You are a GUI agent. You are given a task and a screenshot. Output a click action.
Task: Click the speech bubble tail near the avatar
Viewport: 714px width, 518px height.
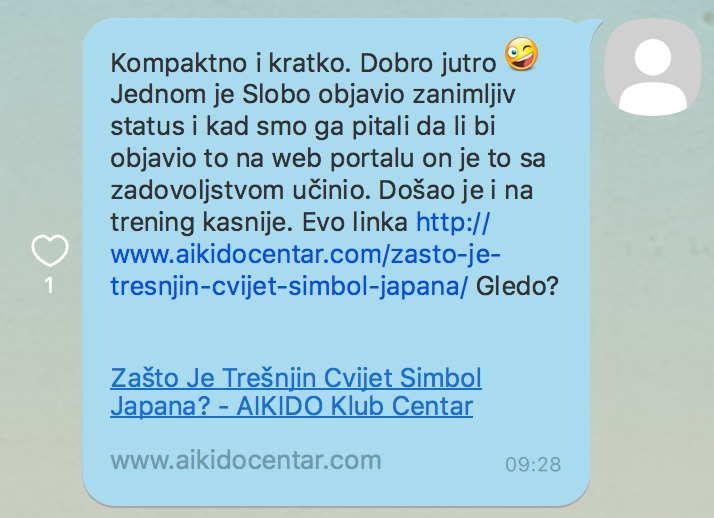[594, 29]
